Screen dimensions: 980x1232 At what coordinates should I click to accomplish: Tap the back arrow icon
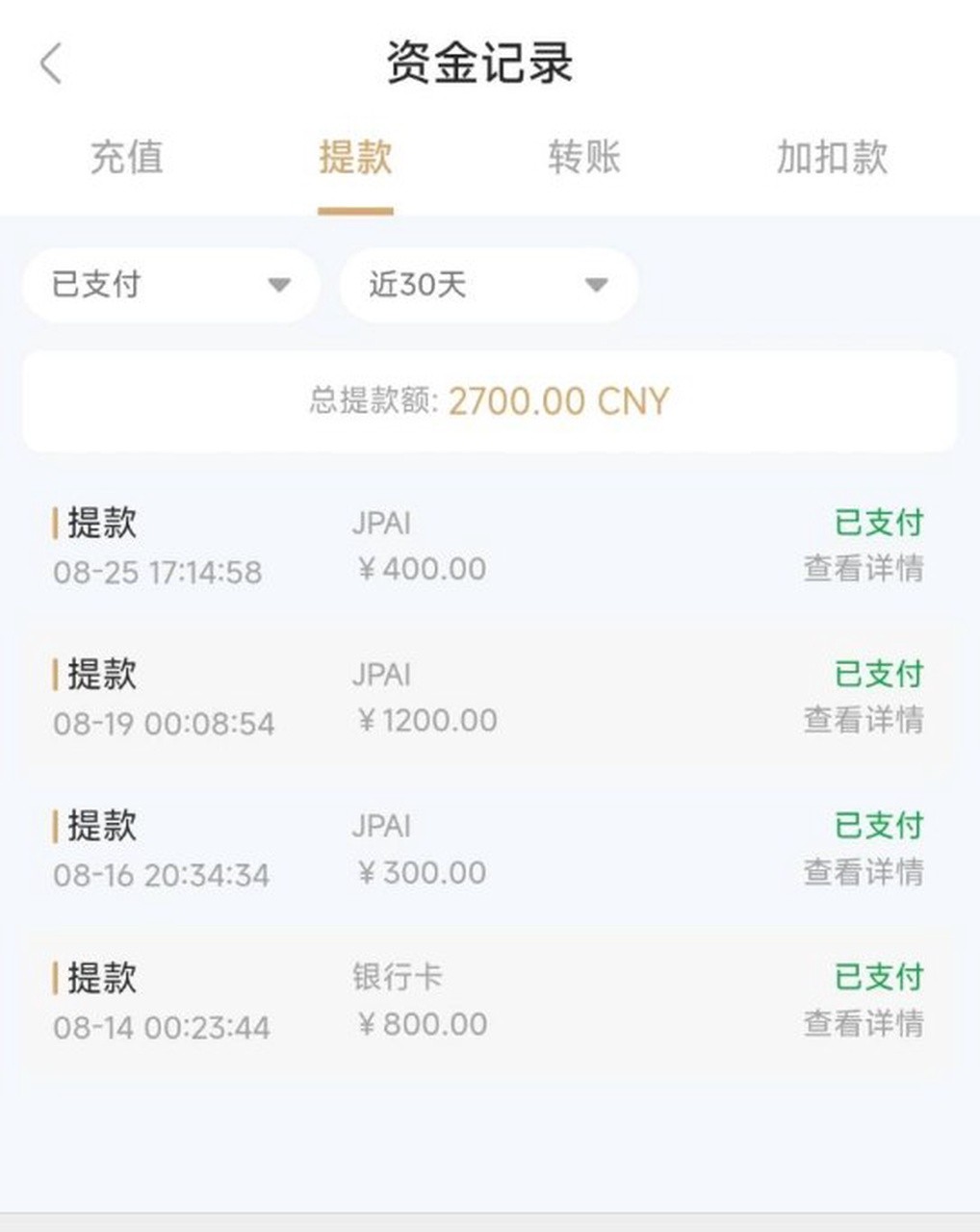click(52, 64)
